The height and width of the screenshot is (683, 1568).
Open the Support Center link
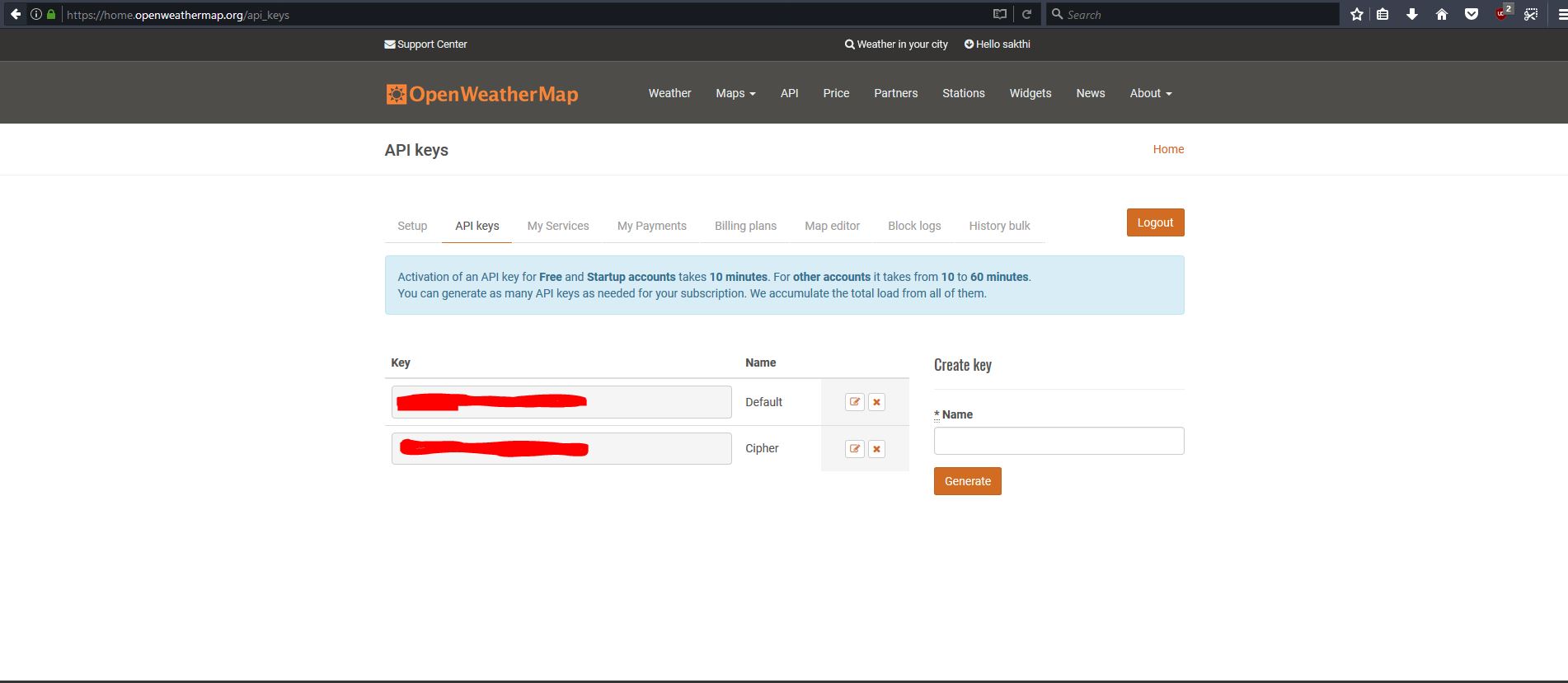coord(425,44)
